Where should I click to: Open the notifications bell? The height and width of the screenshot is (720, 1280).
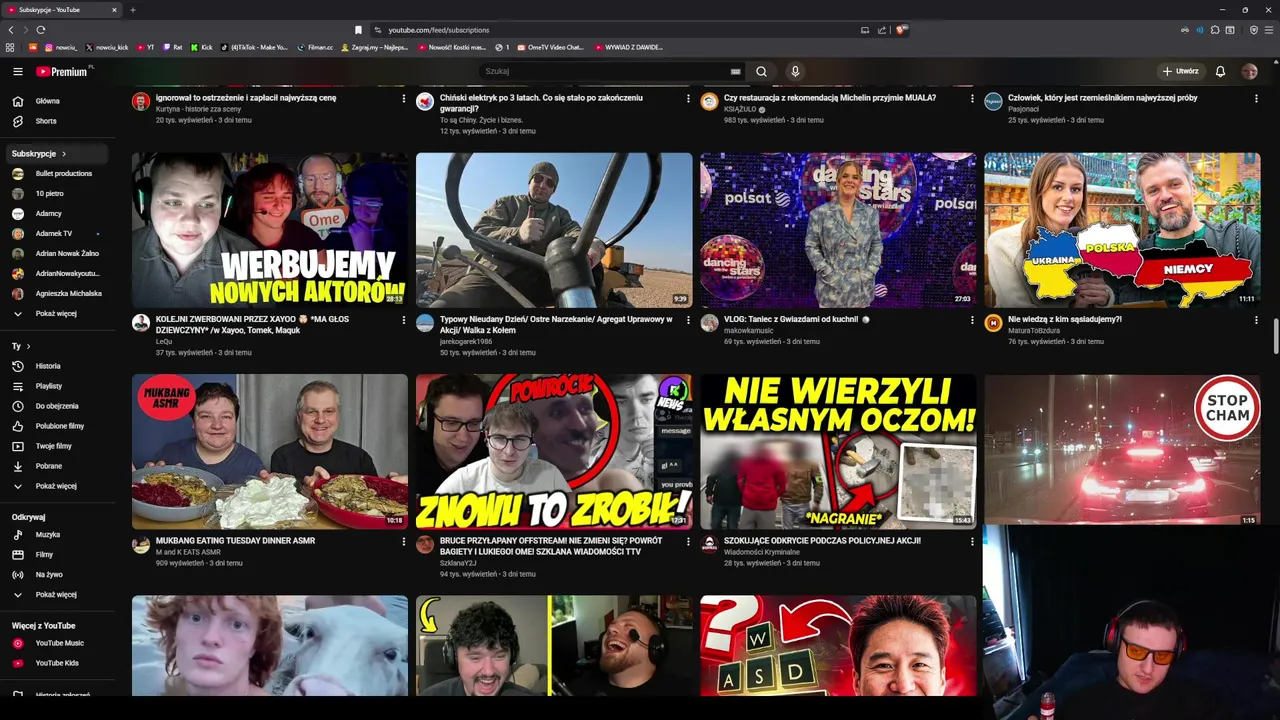click(1220, 72)
